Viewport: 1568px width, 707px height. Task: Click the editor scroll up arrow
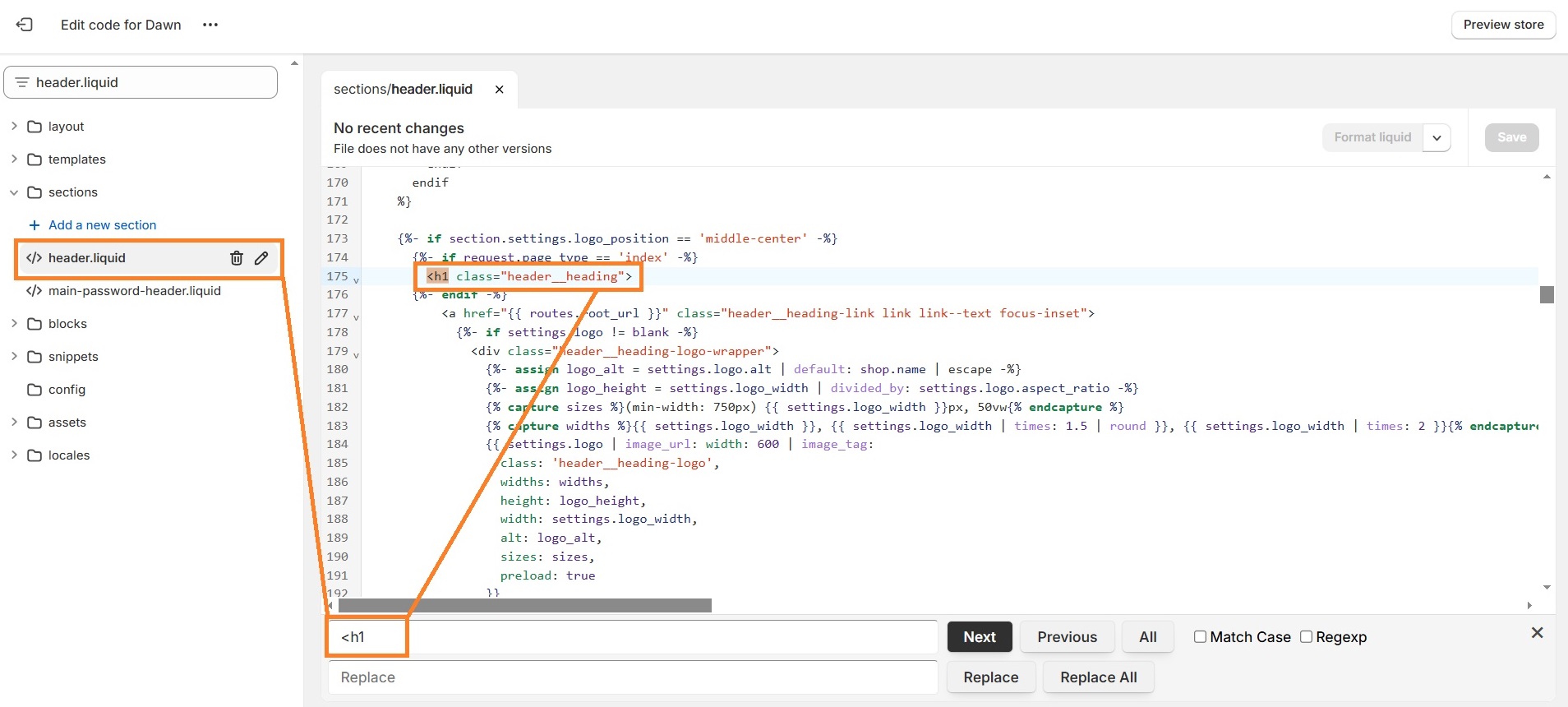1547,177
